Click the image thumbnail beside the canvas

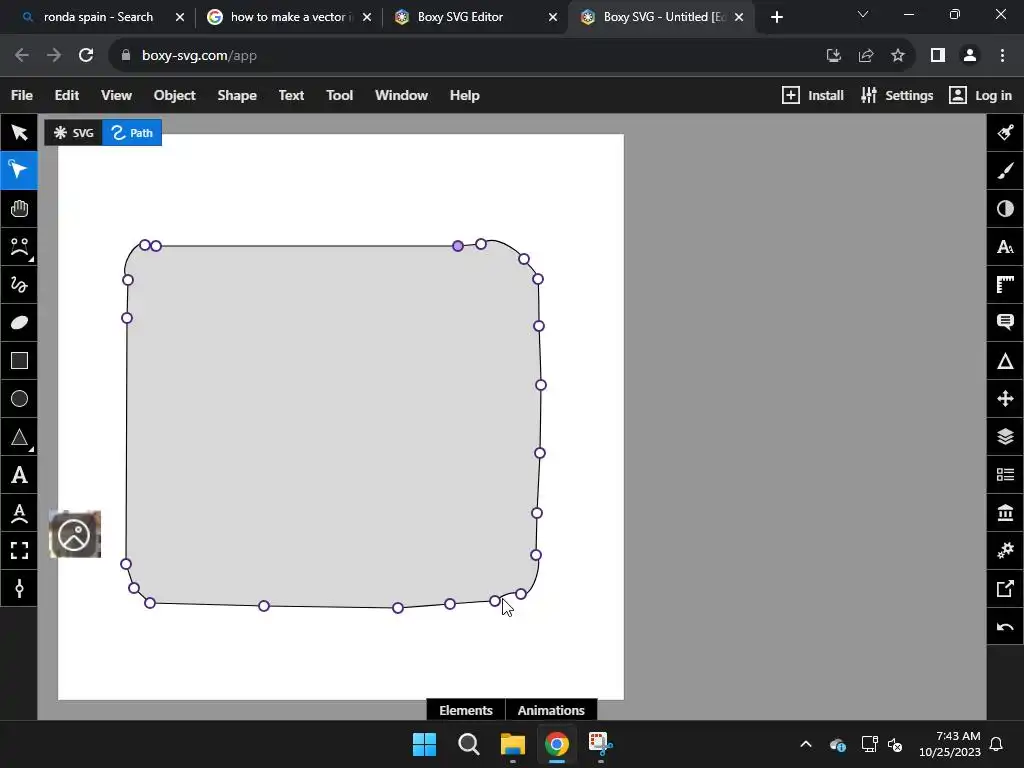(75, 535)
